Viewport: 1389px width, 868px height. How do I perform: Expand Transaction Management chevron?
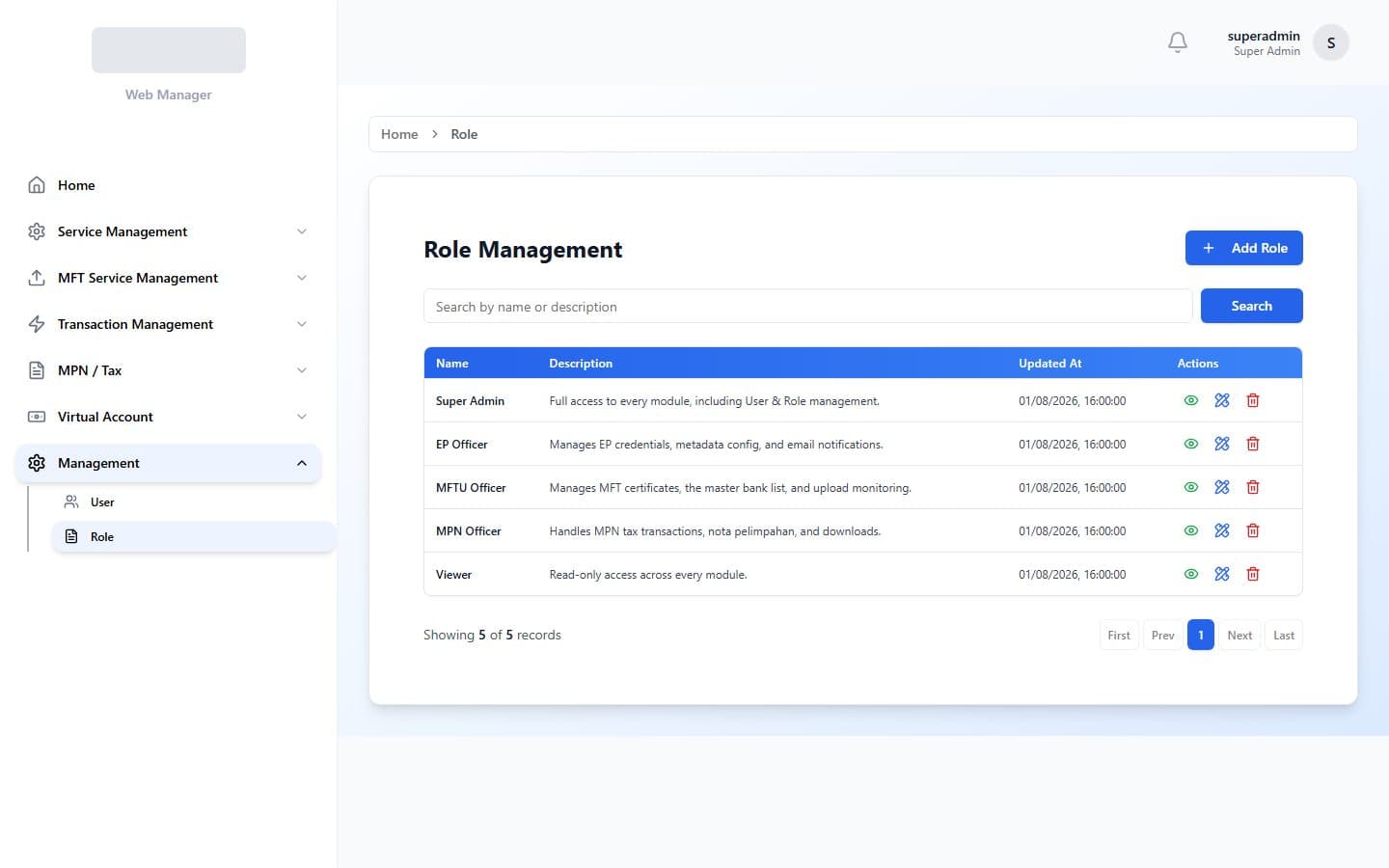pyautogui.click(x=302, y=324)
